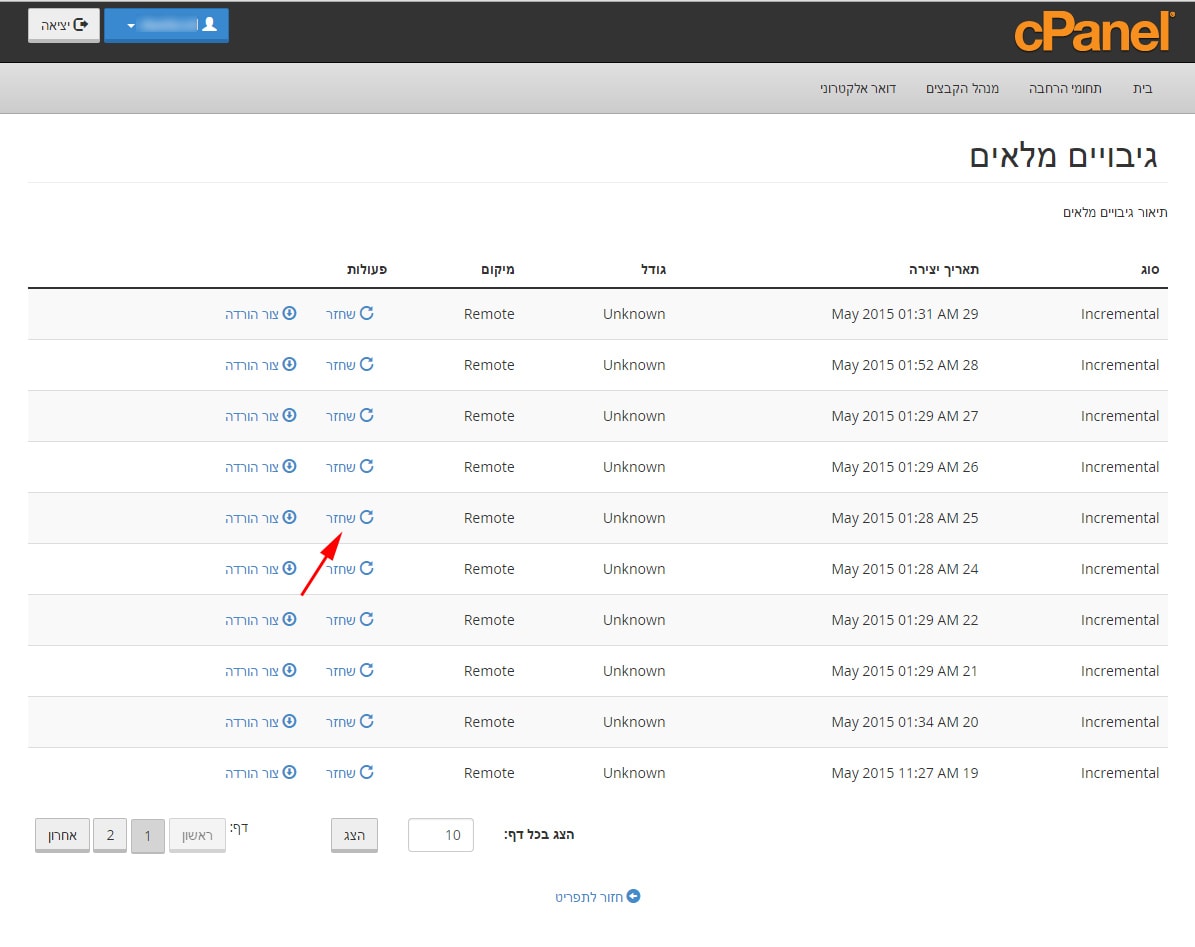The image size is (1195, 947).
Task: Click the אחרון last-page button
Action: [62, 835]
